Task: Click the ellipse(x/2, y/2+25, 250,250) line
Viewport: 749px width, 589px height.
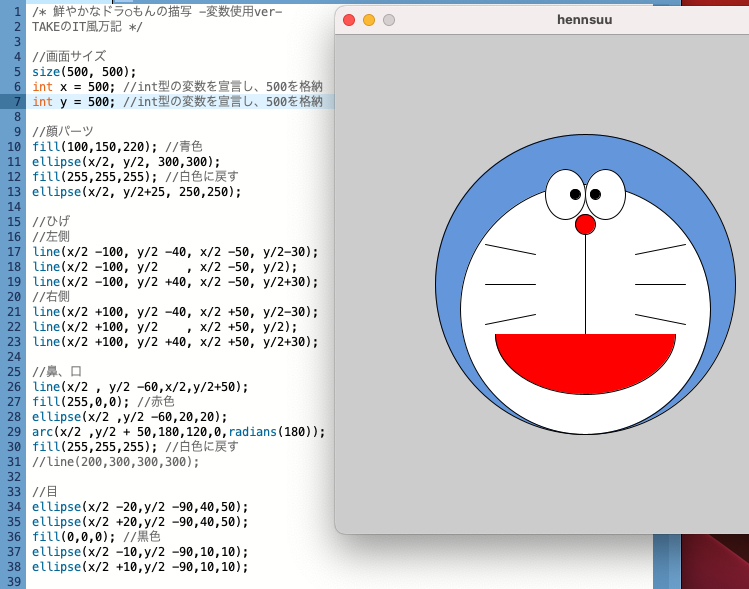Action: [x=137, y=192]
